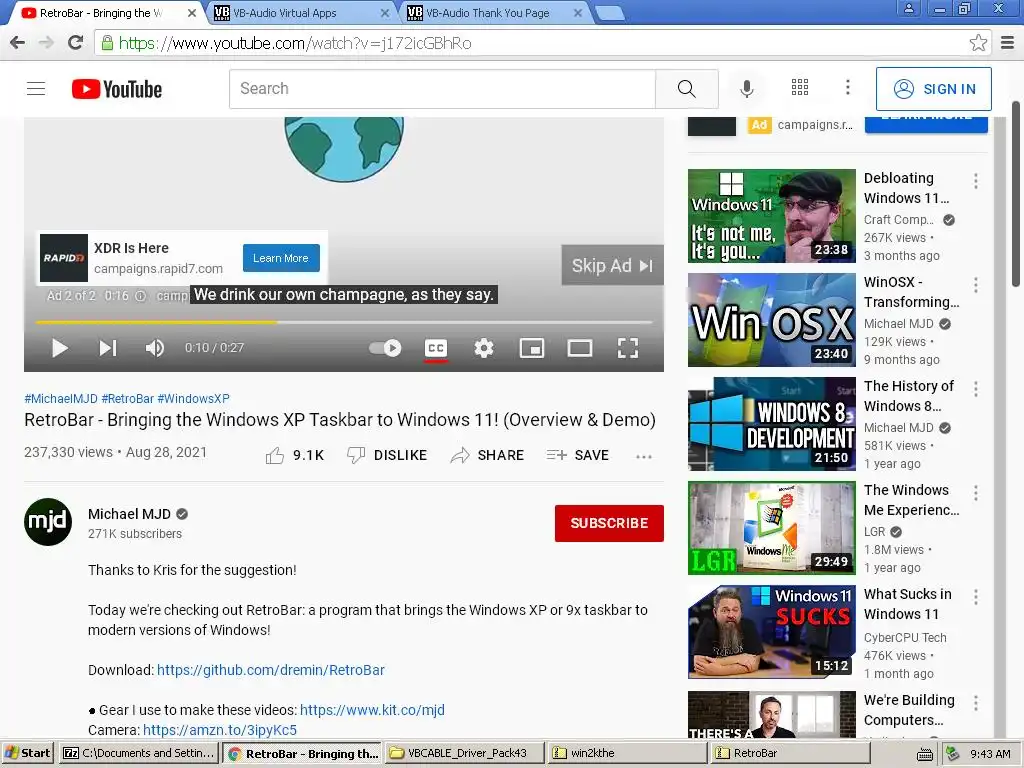The image size is (1024, 768).
Task: Seek along the video progress bar
Action: [x=344, y=322]
